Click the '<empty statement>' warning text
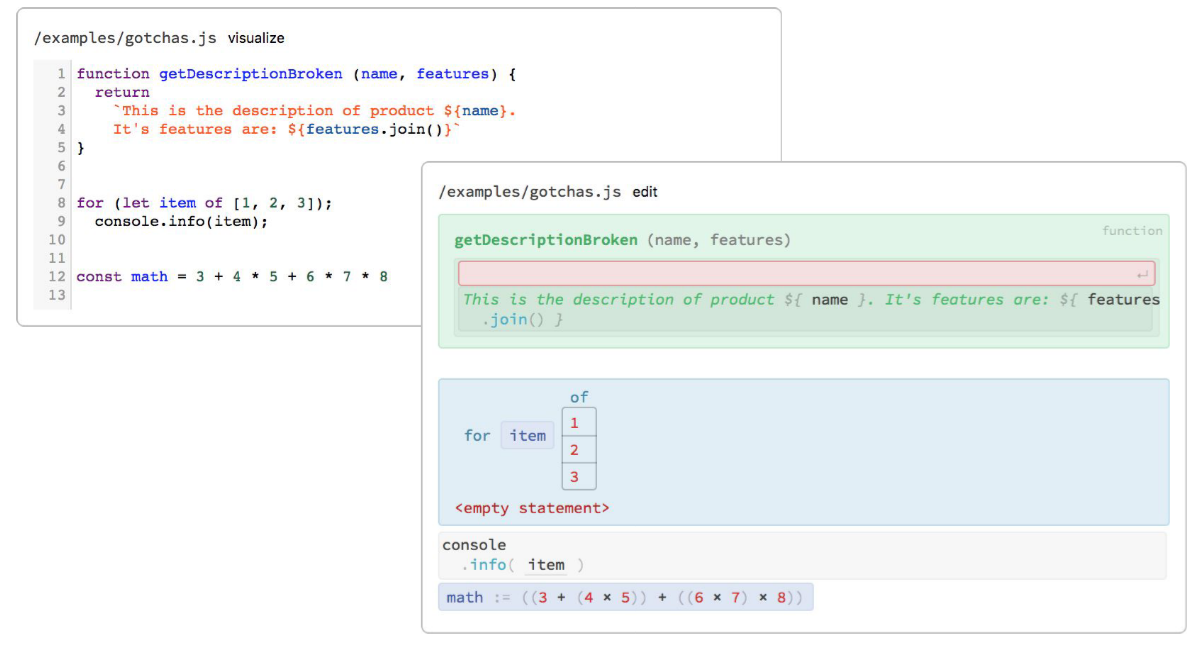1194x651 pixels. tap(532, 508)
